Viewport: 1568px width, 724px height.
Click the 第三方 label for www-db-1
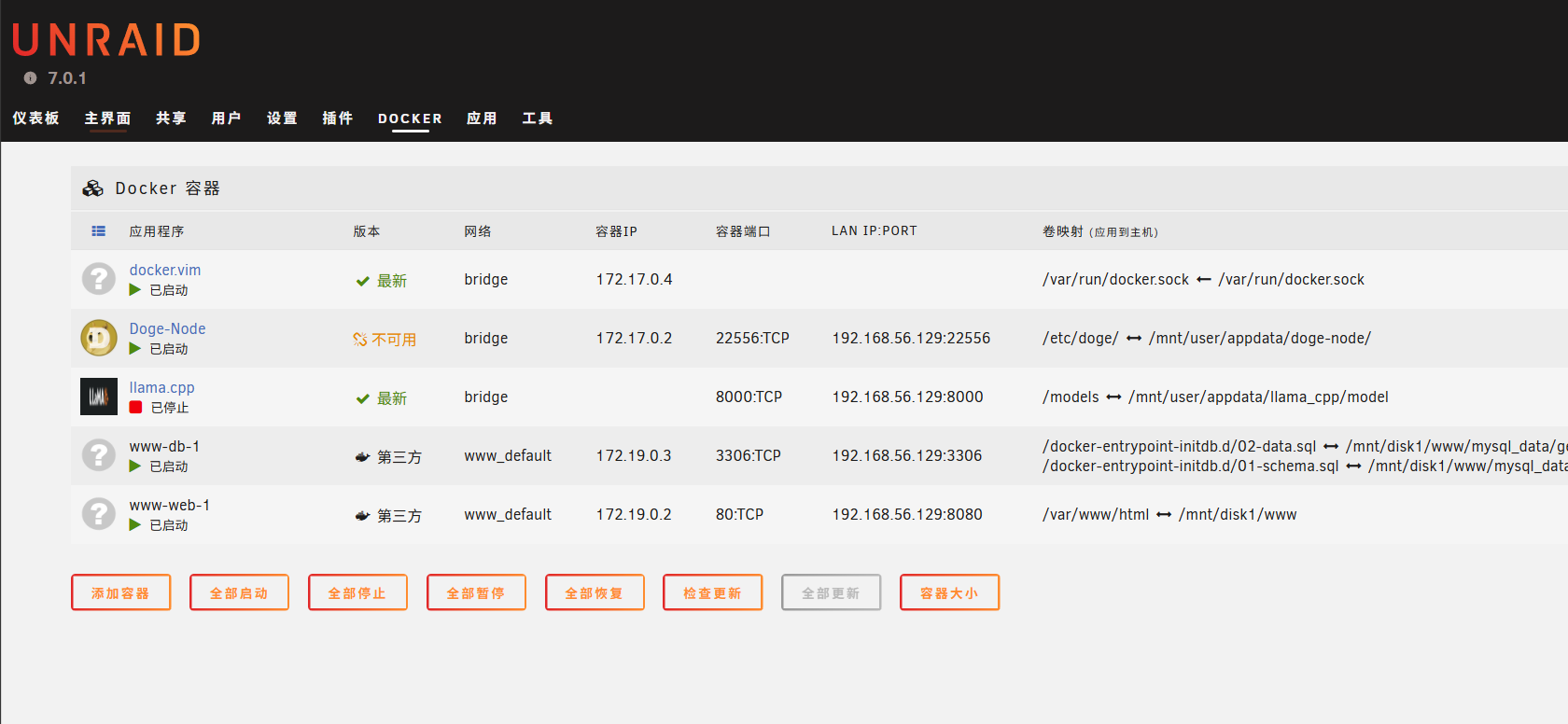(399, 457)
